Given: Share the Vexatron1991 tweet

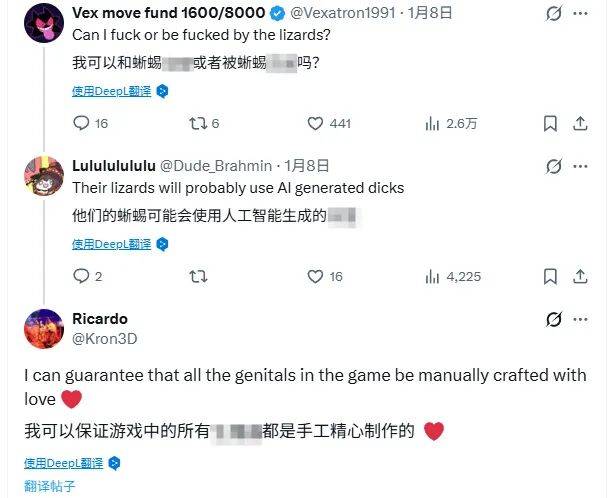Looking at the screenshot, I should coord(580,124).
